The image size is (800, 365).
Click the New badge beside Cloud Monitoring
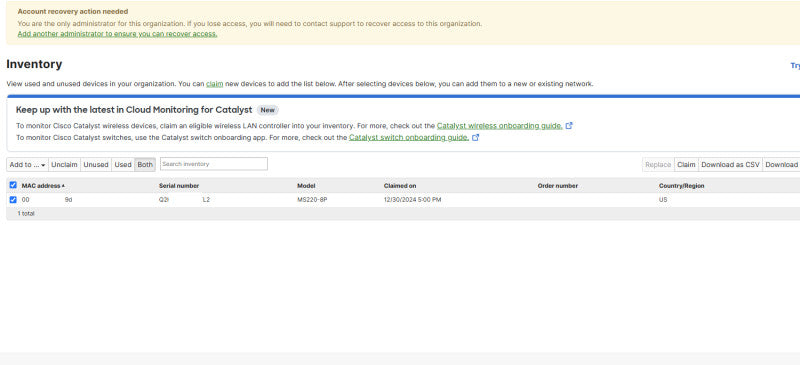[267, 110]
